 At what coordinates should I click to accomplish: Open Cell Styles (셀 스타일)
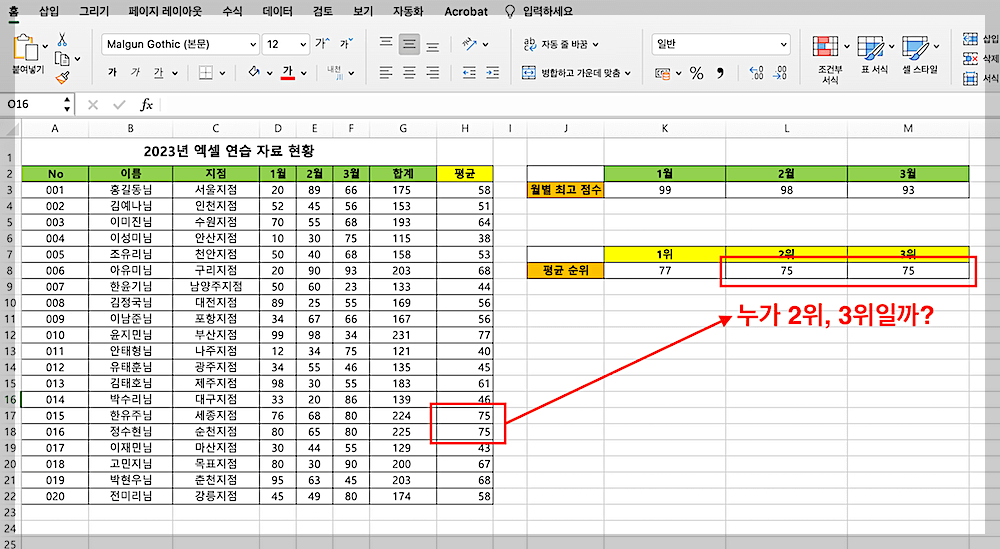point(920,55)
